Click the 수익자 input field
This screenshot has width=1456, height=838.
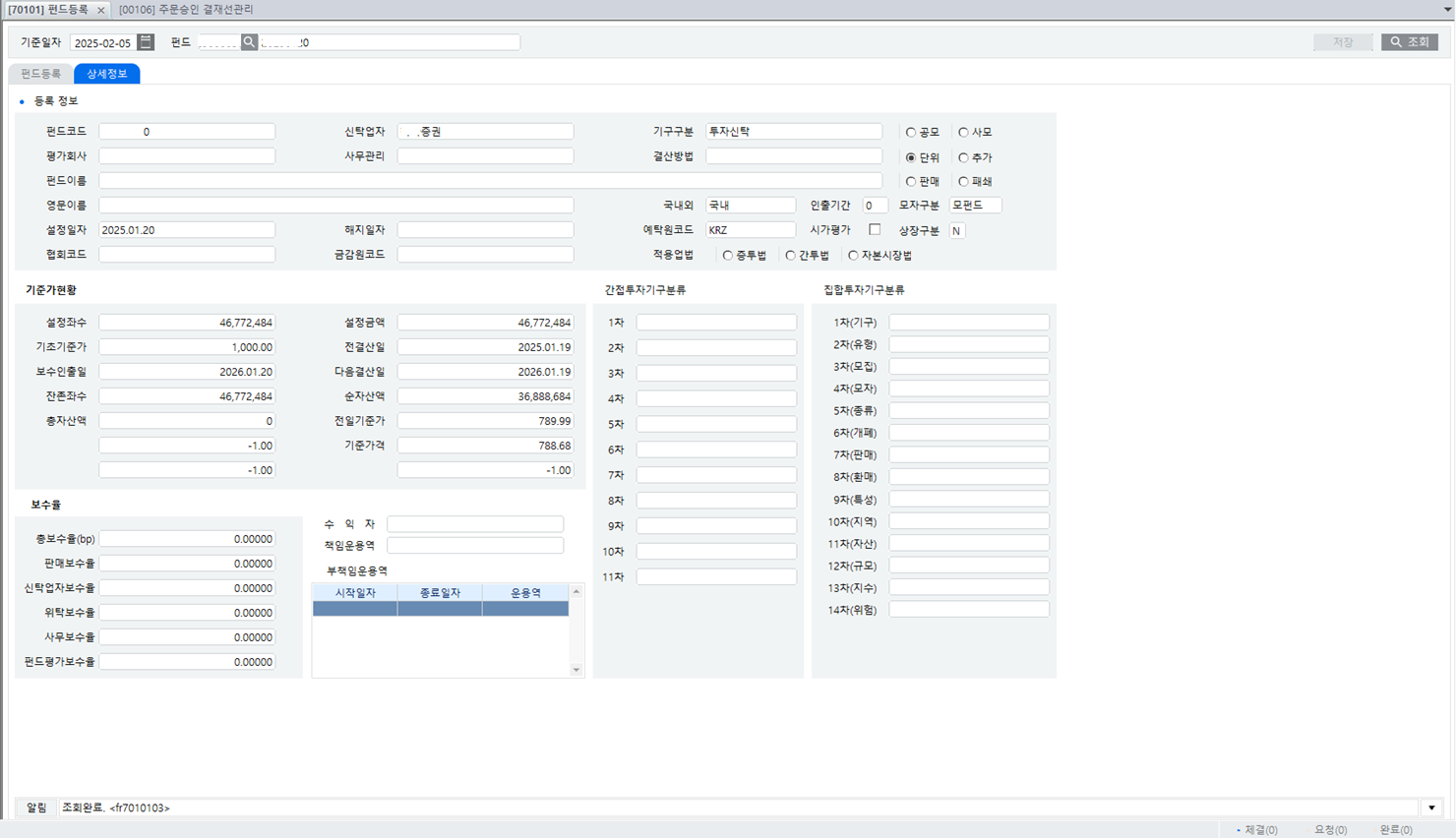tap(475, 524)
